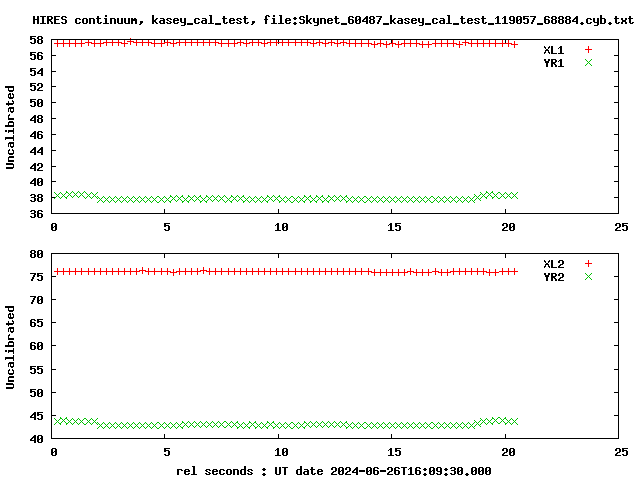Click the YR1 legend label
The image size is (640, 480).
click(553, 63)
